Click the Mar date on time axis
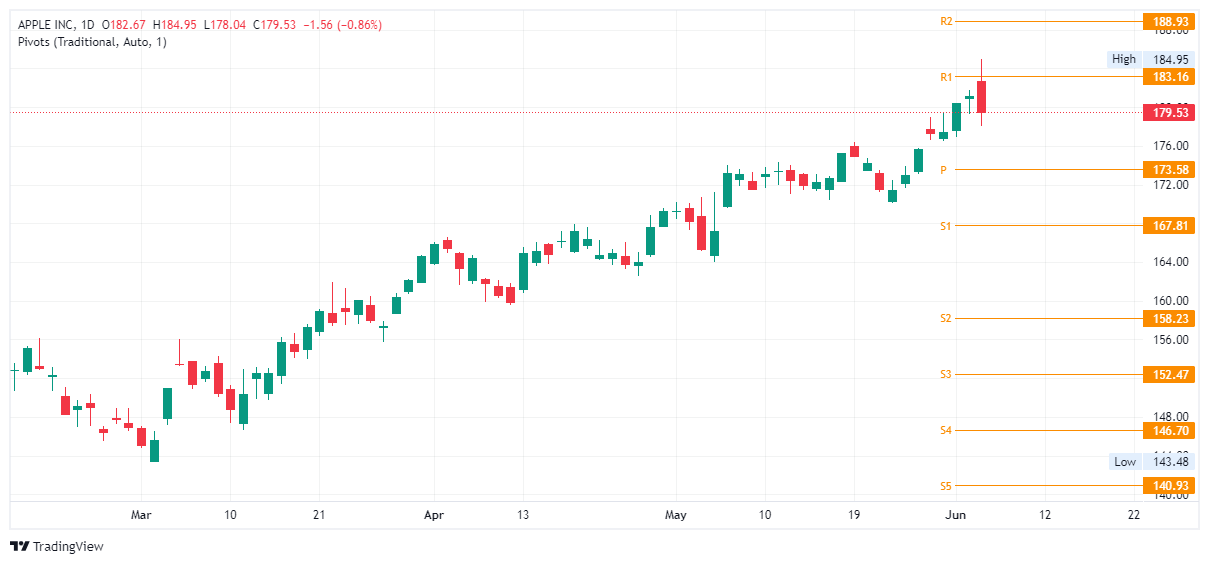Screen dimensions: 1209x564 point(141,515)
